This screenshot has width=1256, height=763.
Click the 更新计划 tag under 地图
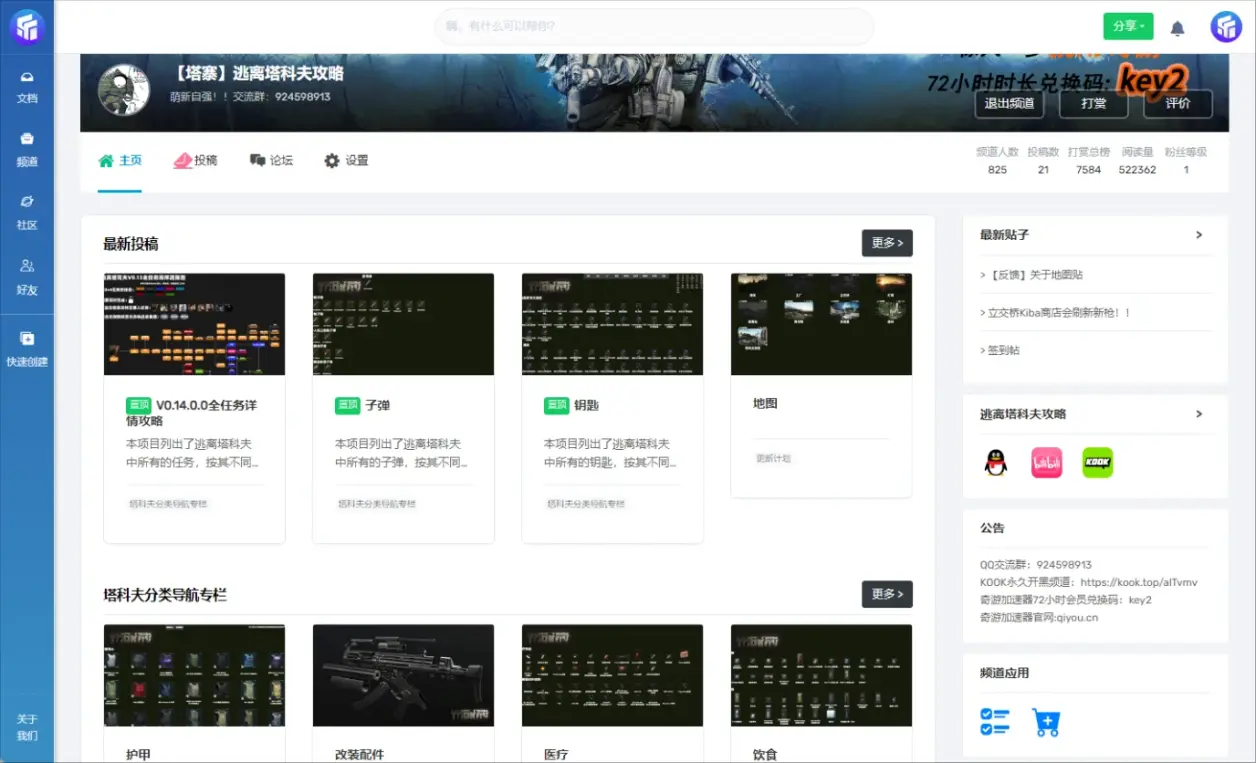tap(773, 458)
